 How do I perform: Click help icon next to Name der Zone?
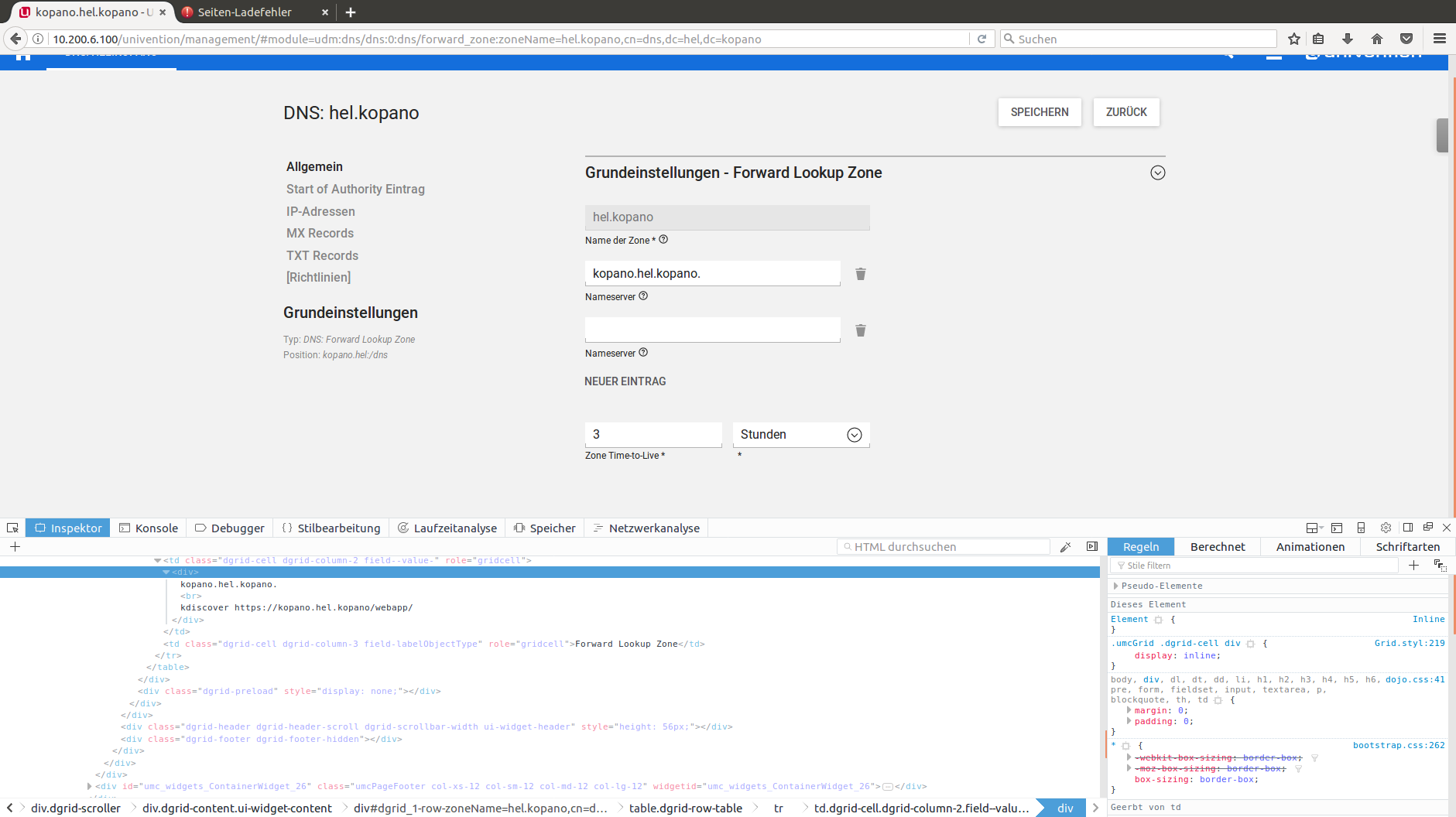click(x=663, y=240)
